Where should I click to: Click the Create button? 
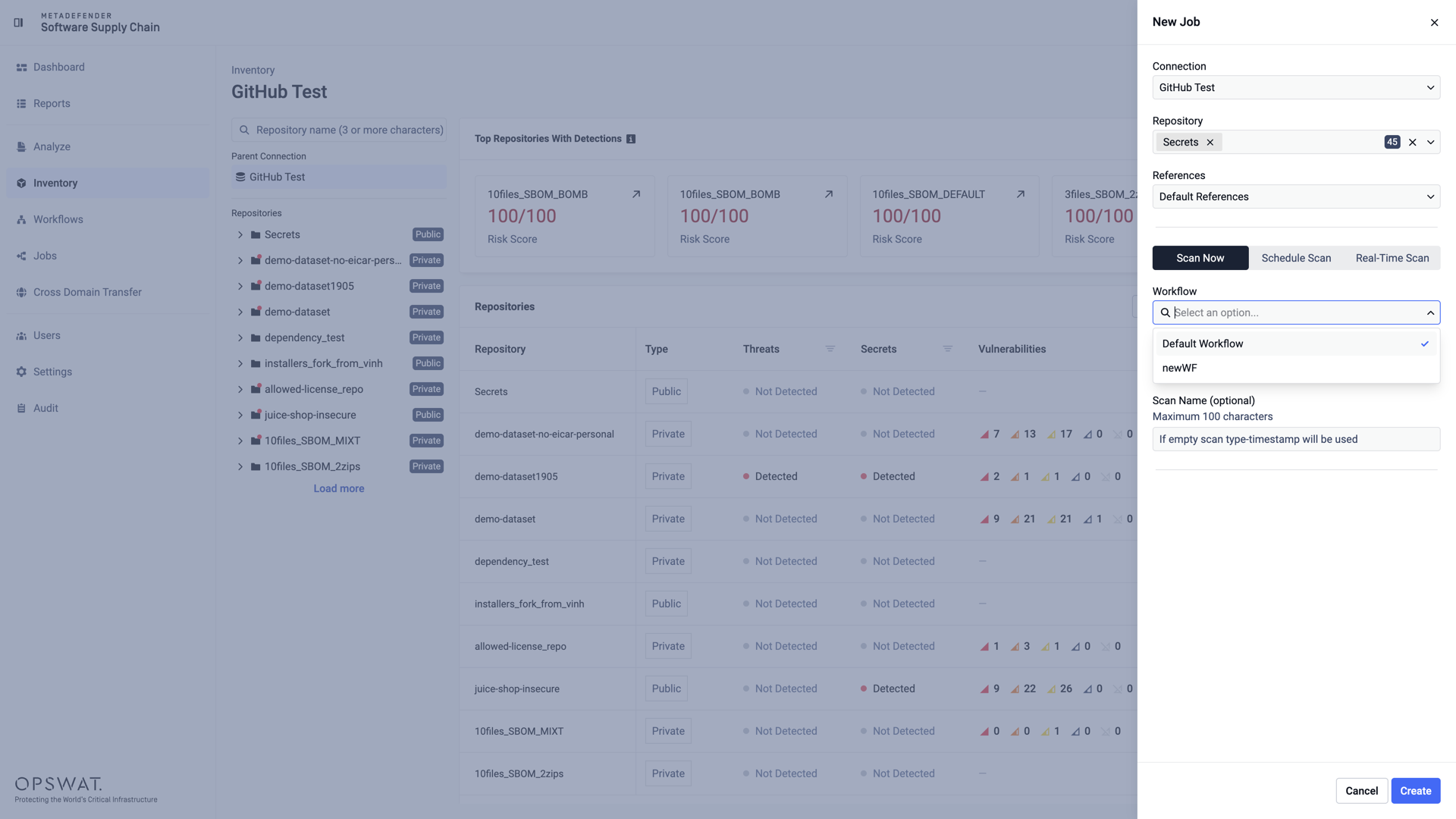click(1415, 791)
